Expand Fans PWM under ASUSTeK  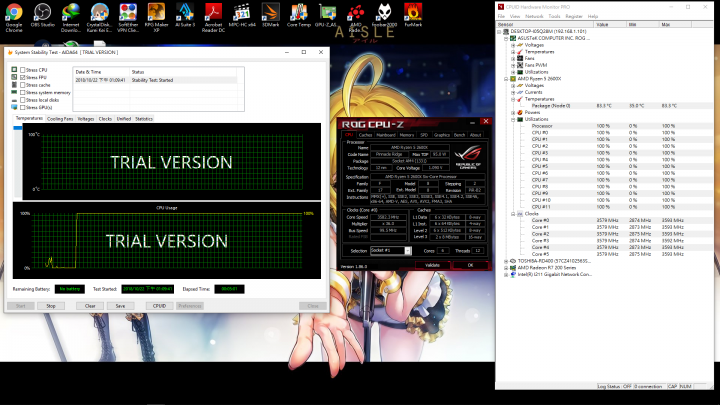tap(513, 65)
